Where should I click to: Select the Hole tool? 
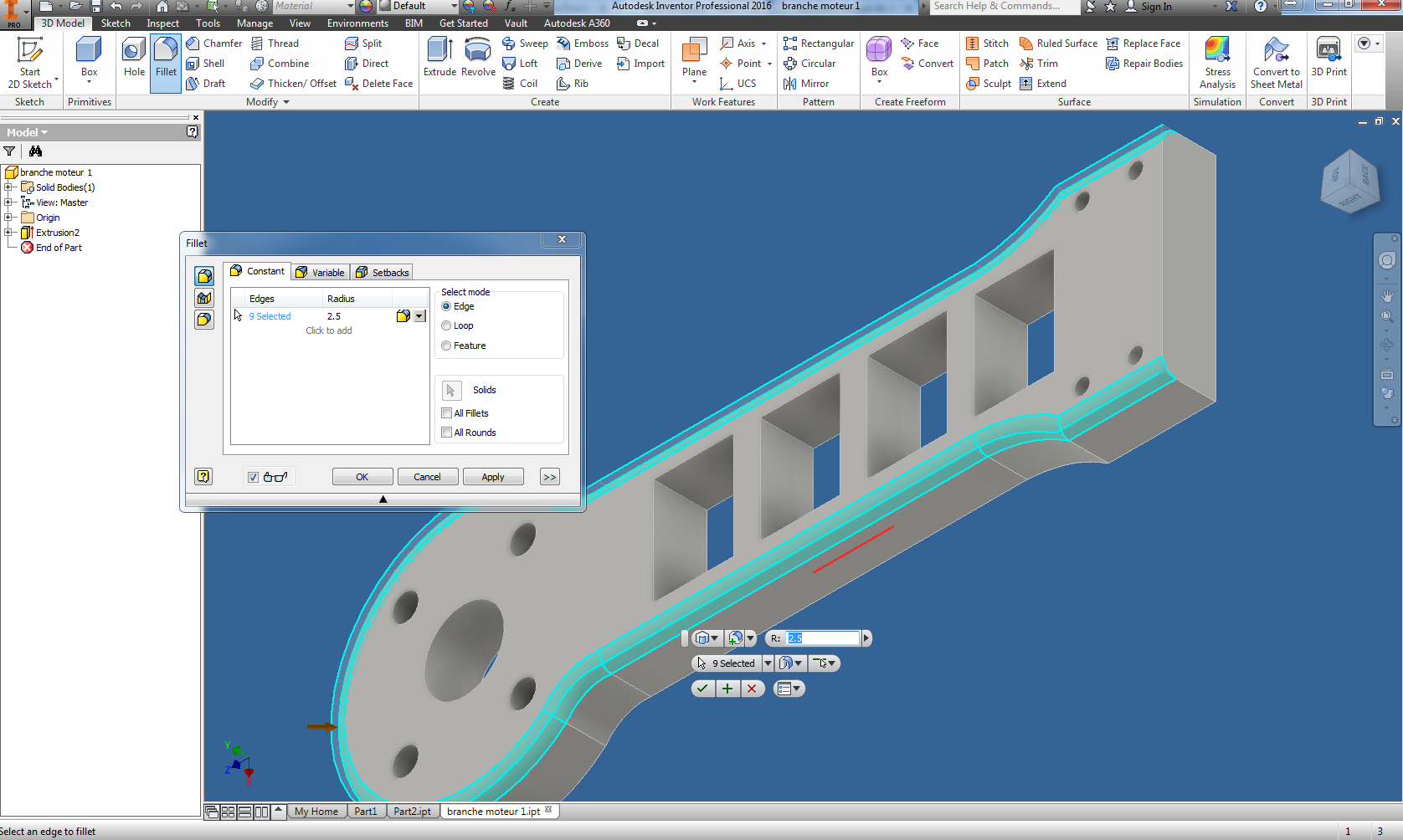tap(134, 59)
